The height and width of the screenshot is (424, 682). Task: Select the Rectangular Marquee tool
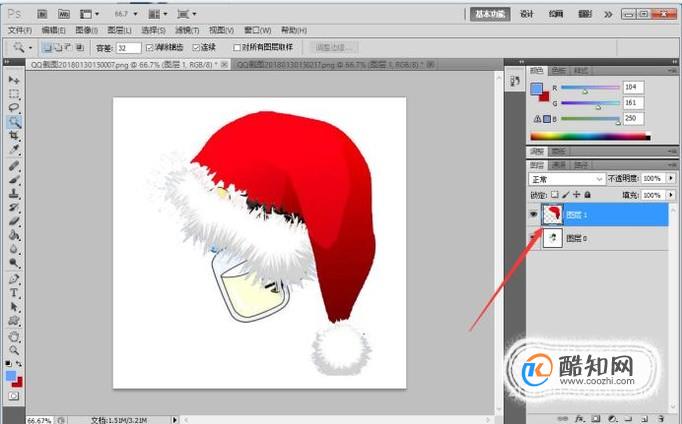[x=14, y=94]
